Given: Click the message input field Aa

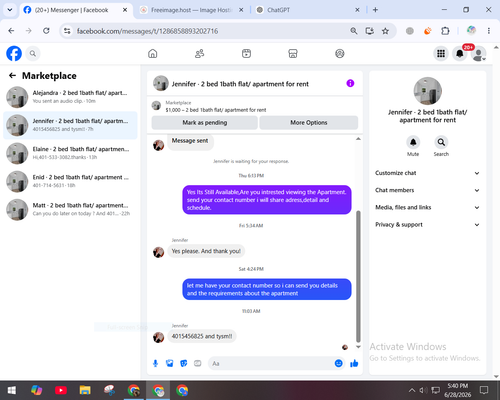Looking at the screenshot, I should point(272,363).
